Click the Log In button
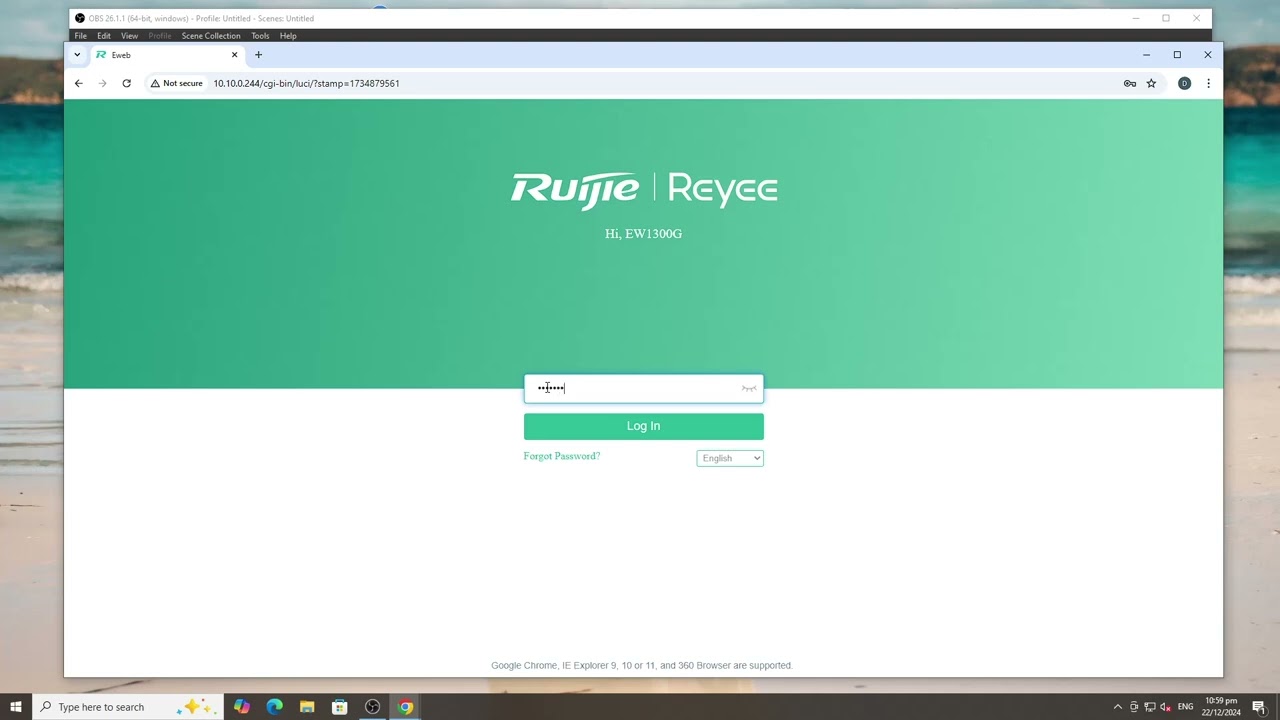 click(643, 426)
